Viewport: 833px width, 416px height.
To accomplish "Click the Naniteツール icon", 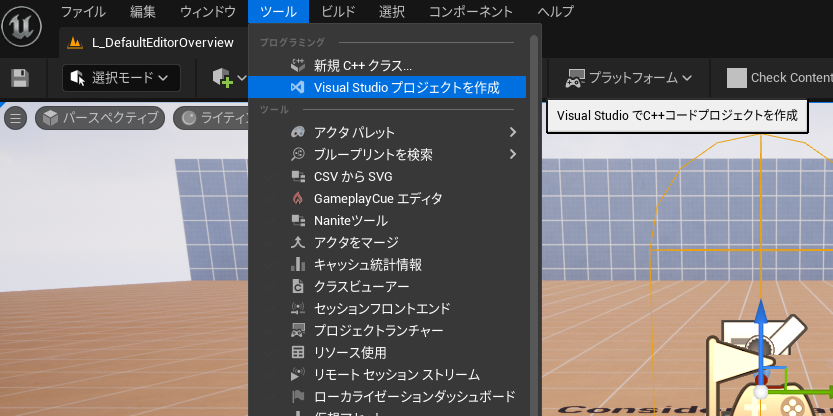I will [x=298, y=220].
